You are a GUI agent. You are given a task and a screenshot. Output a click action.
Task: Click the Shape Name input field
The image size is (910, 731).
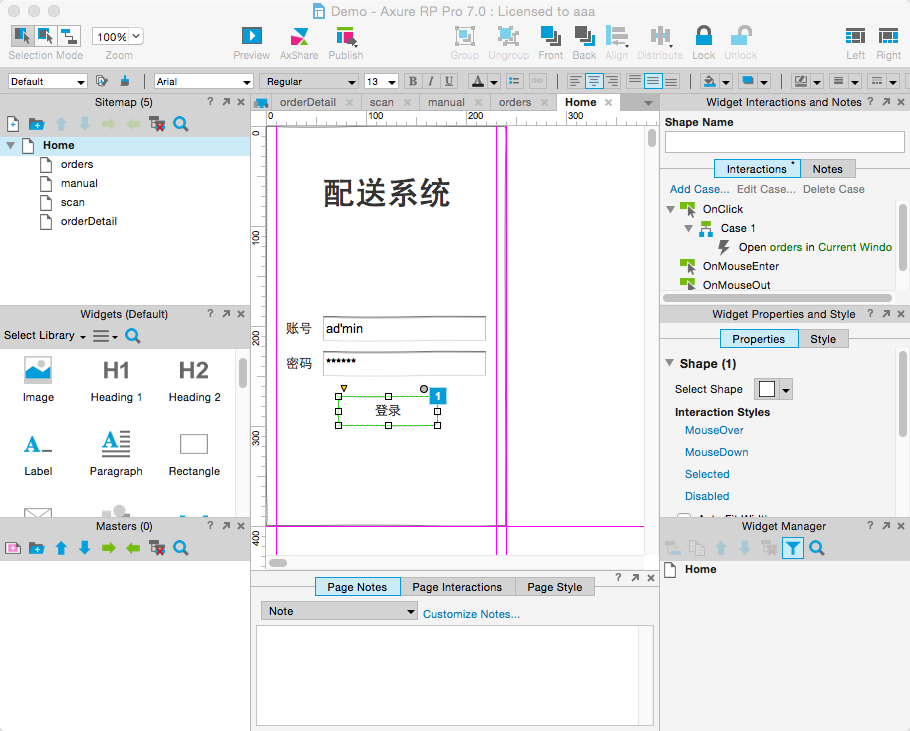[784, 142]
